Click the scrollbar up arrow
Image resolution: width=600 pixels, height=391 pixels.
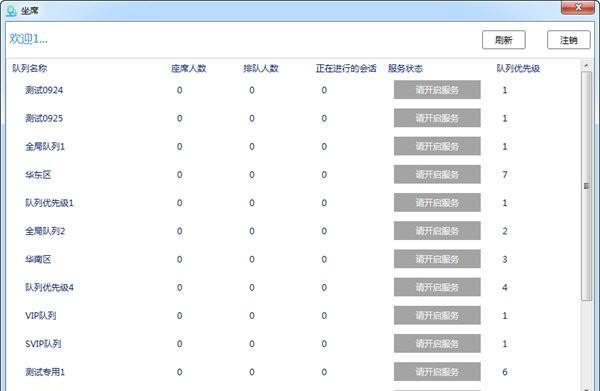pos(586,66)
